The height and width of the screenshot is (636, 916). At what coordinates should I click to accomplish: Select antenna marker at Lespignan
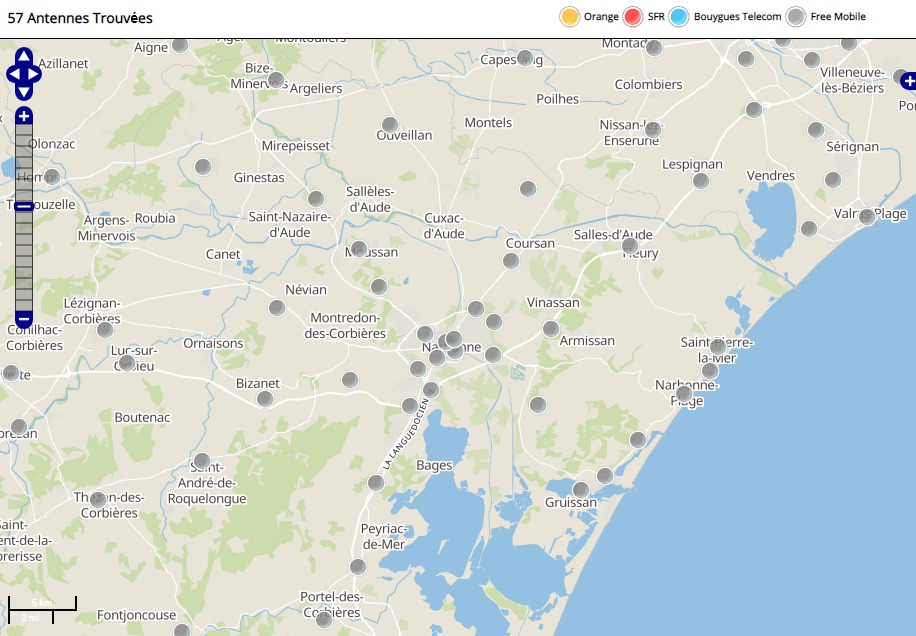(x=701, y=180)
